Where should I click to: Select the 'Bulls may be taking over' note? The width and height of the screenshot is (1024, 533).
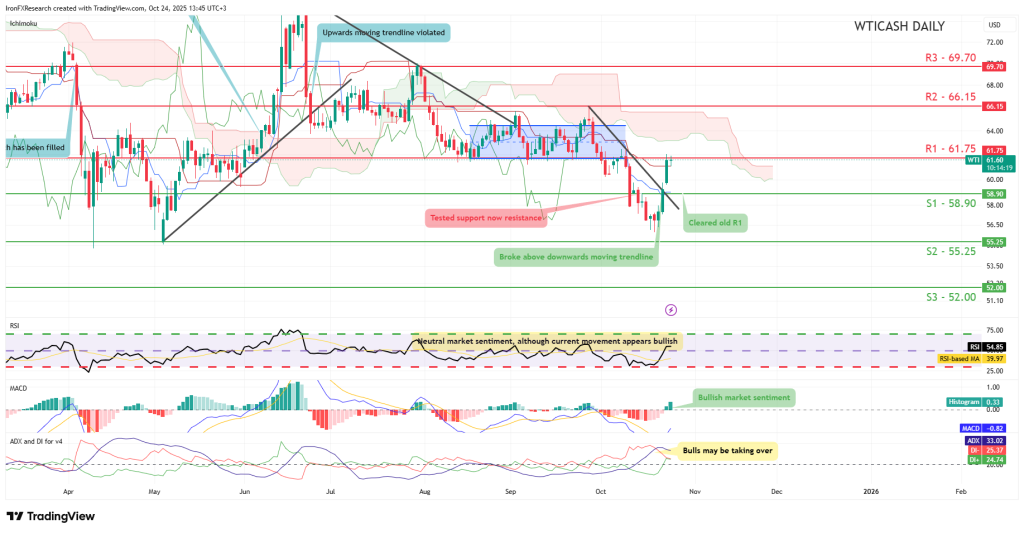pyautogui.click(x=726, y=452)
